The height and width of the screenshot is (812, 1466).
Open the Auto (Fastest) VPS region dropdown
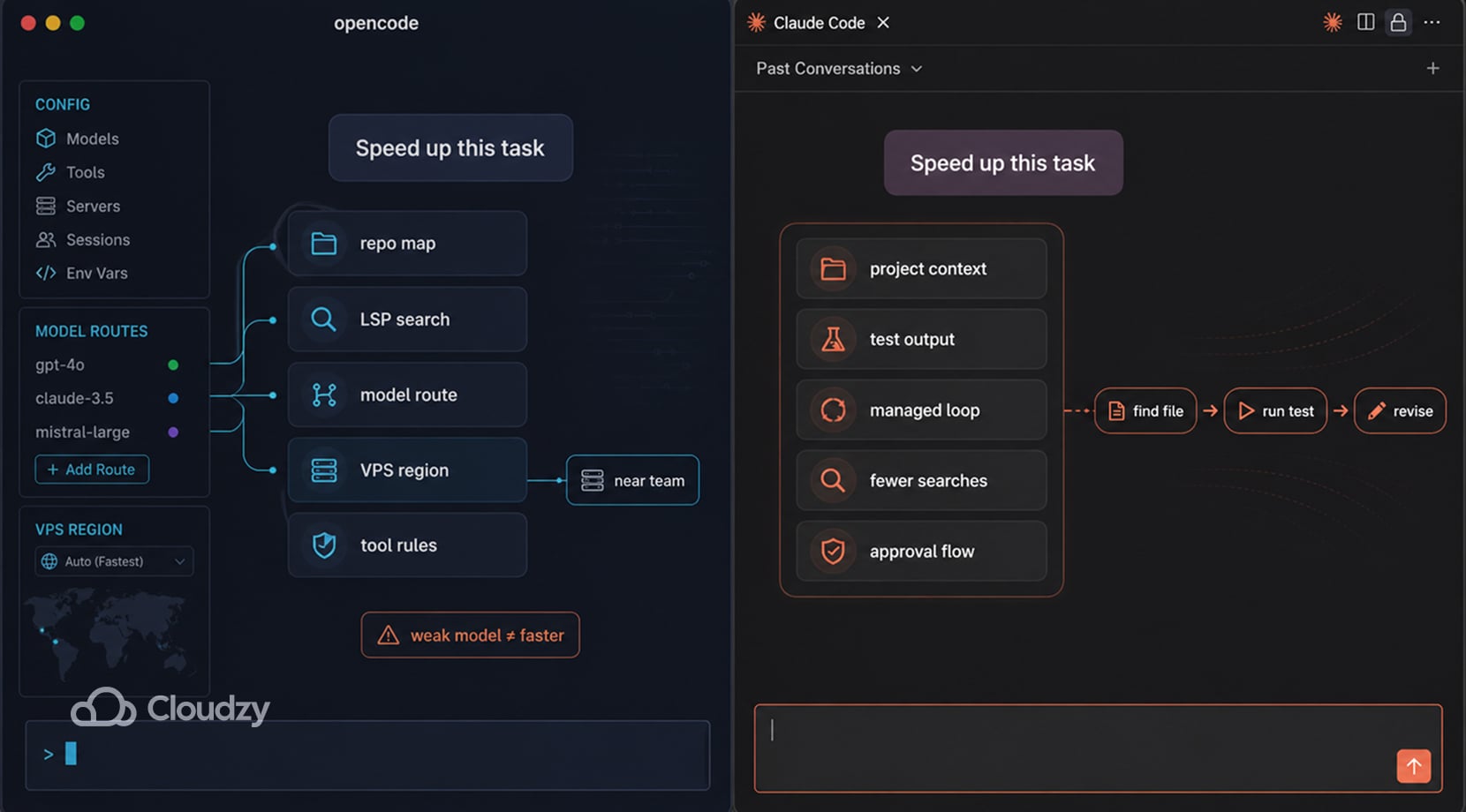click(x=114, y=561)
